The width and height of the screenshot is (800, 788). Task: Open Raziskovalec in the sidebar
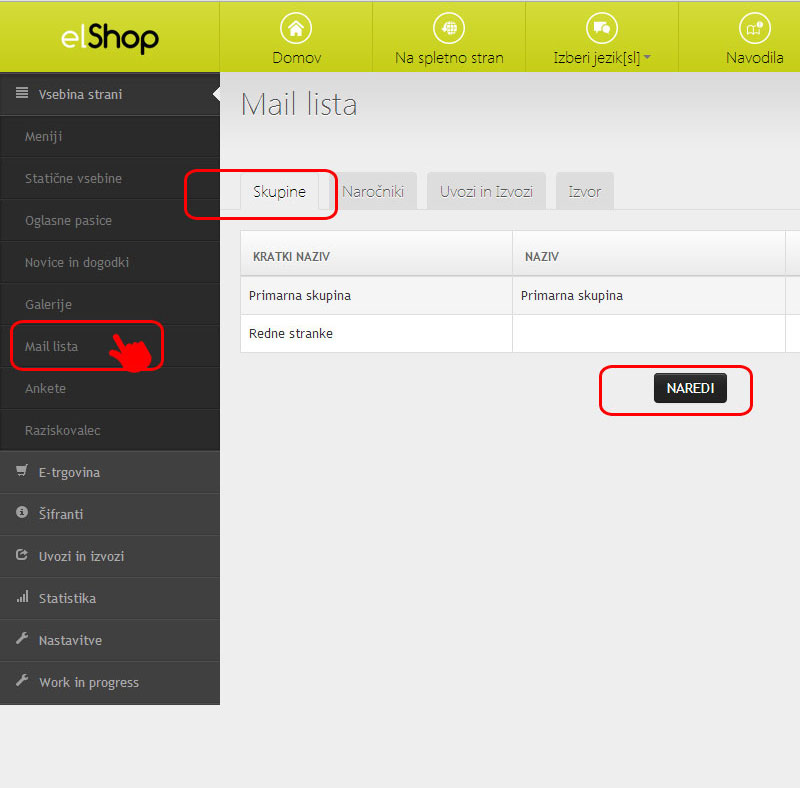(110, 430)
